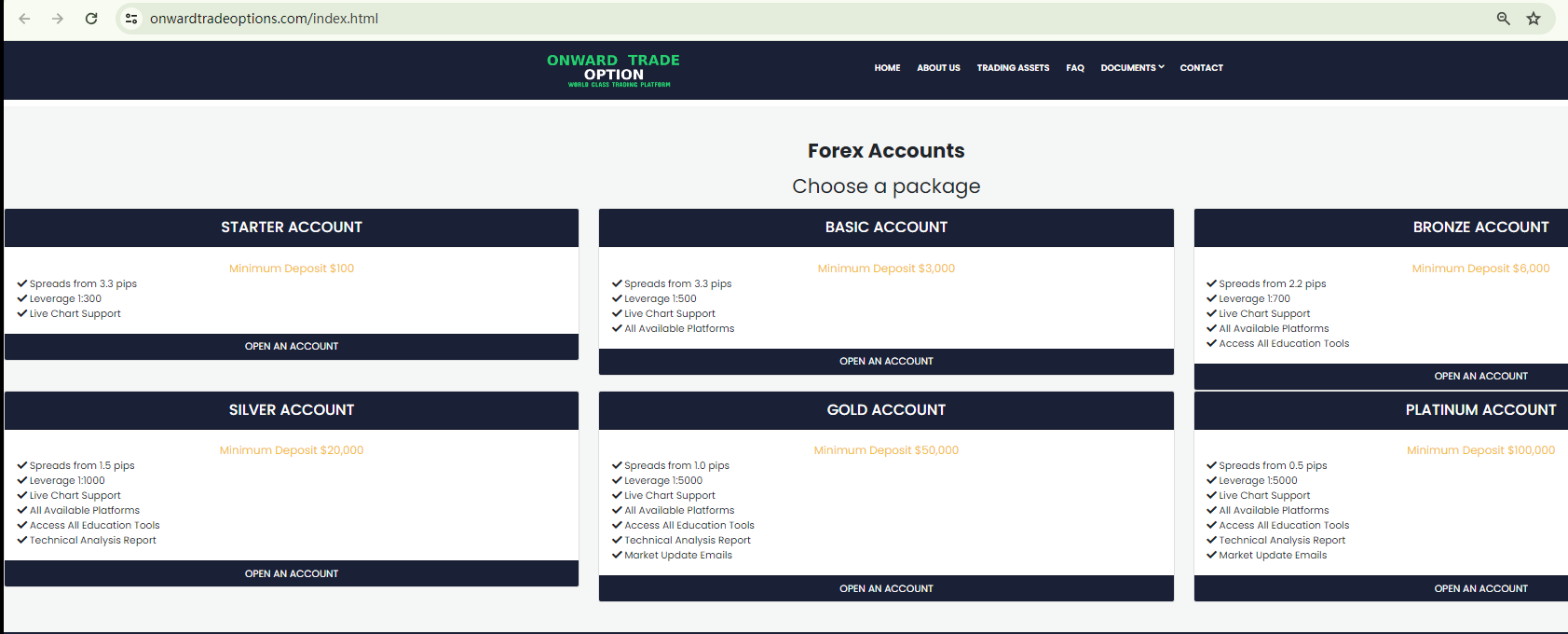The height and width of the screenshot is (634, 1568).
Task: Open TRADING ASSETS menu item
Action: pyautogui.click(x=1013, y=68)
